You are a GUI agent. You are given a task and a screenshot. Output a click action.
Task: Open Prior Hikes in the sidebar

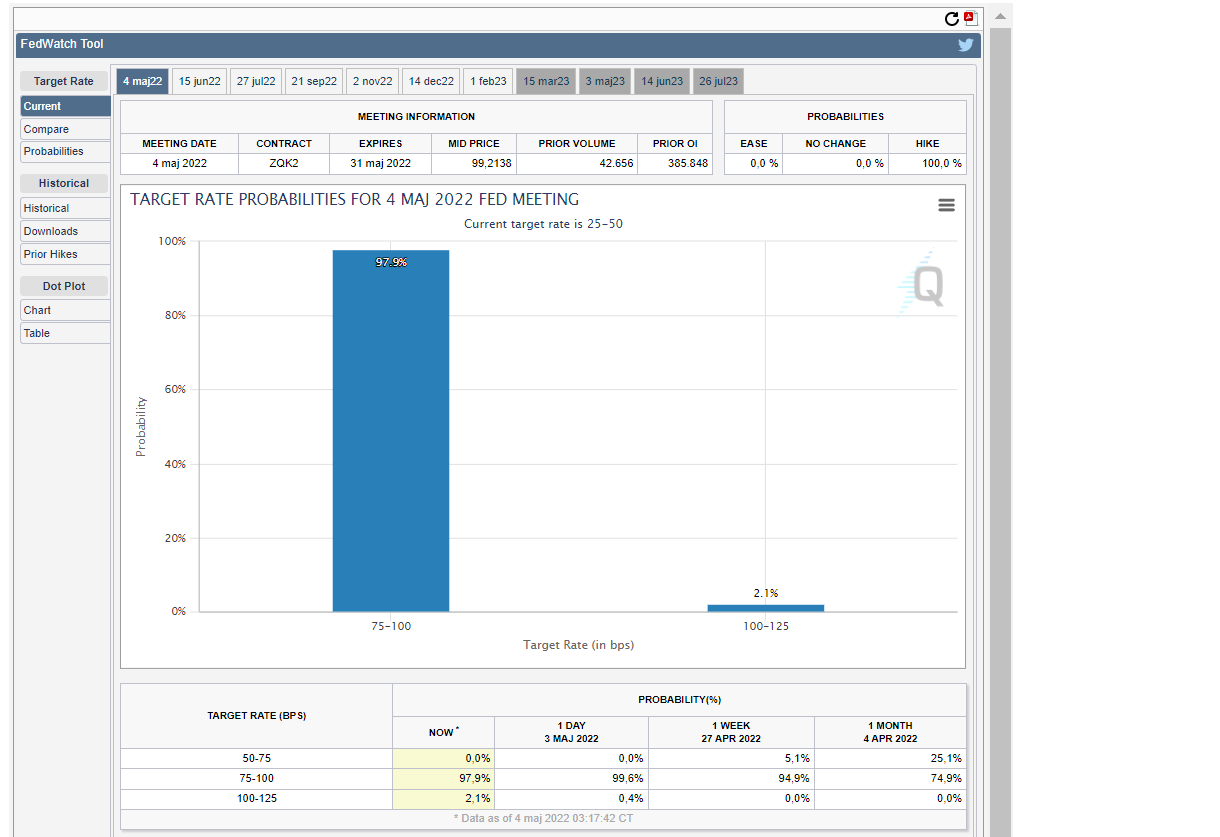(x=65, y=254)
